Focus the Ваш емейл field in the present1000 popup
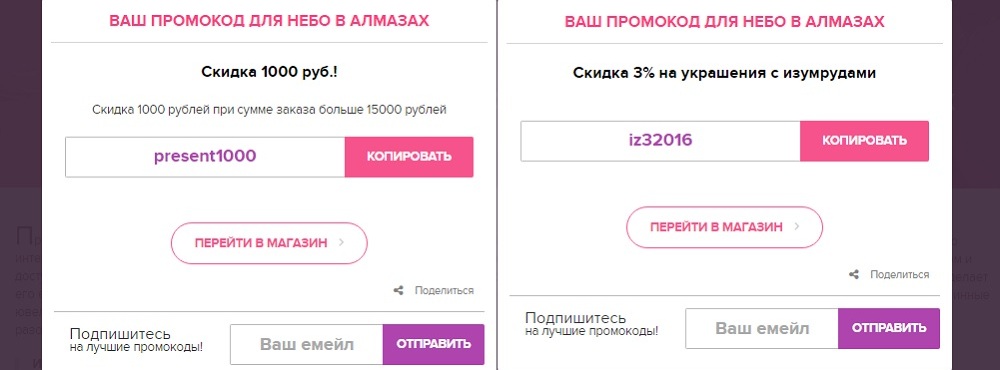1000x370 pixels. click(307, 344)
